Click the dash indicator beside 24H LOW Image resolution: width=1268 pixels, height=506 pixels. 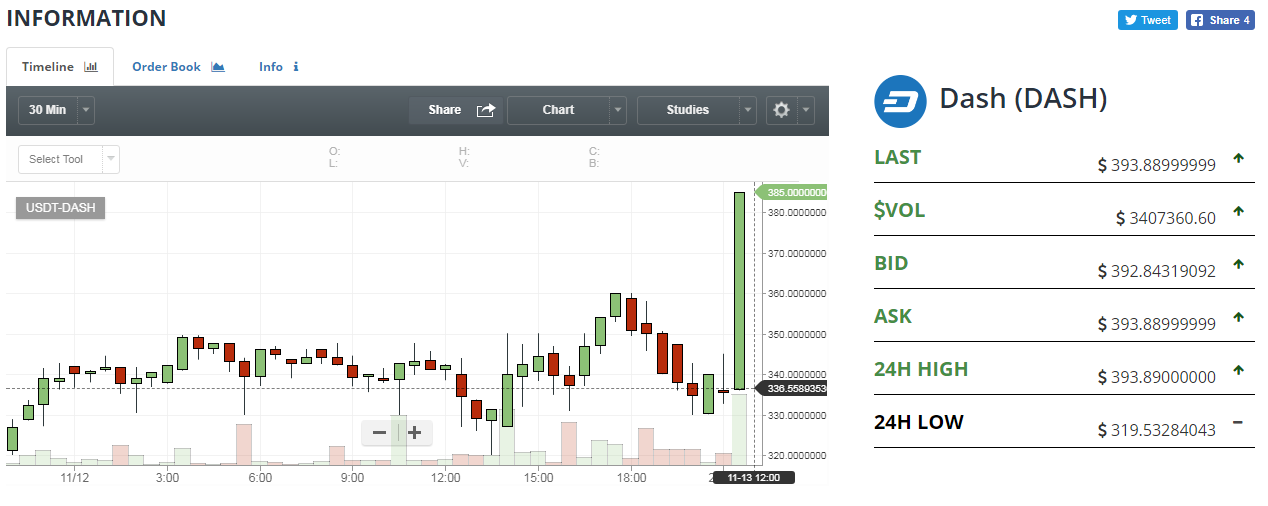tap(1238, 422)
